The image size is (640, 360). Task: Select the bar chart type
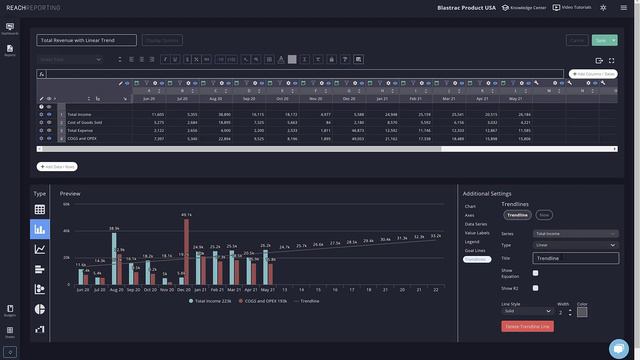point(40,229)
